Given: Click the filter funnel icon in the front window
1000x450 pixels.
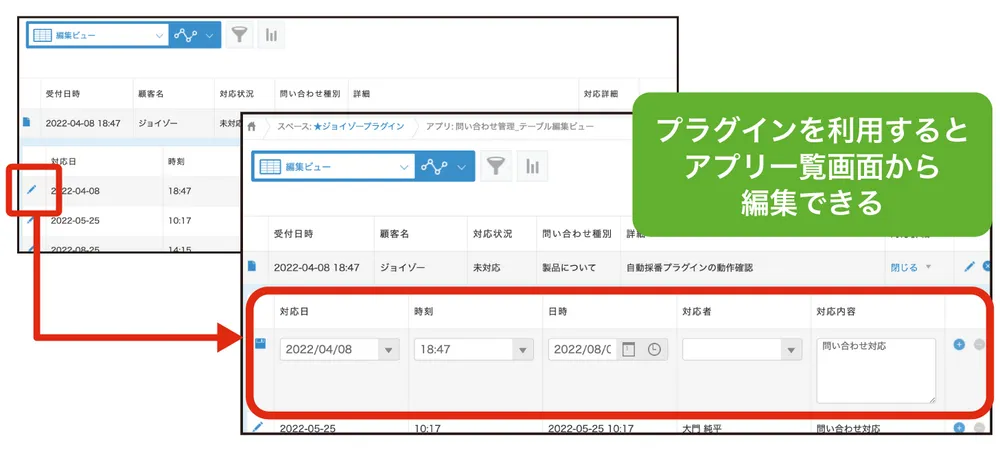Looking at the screenshot, I should point(496,166).
